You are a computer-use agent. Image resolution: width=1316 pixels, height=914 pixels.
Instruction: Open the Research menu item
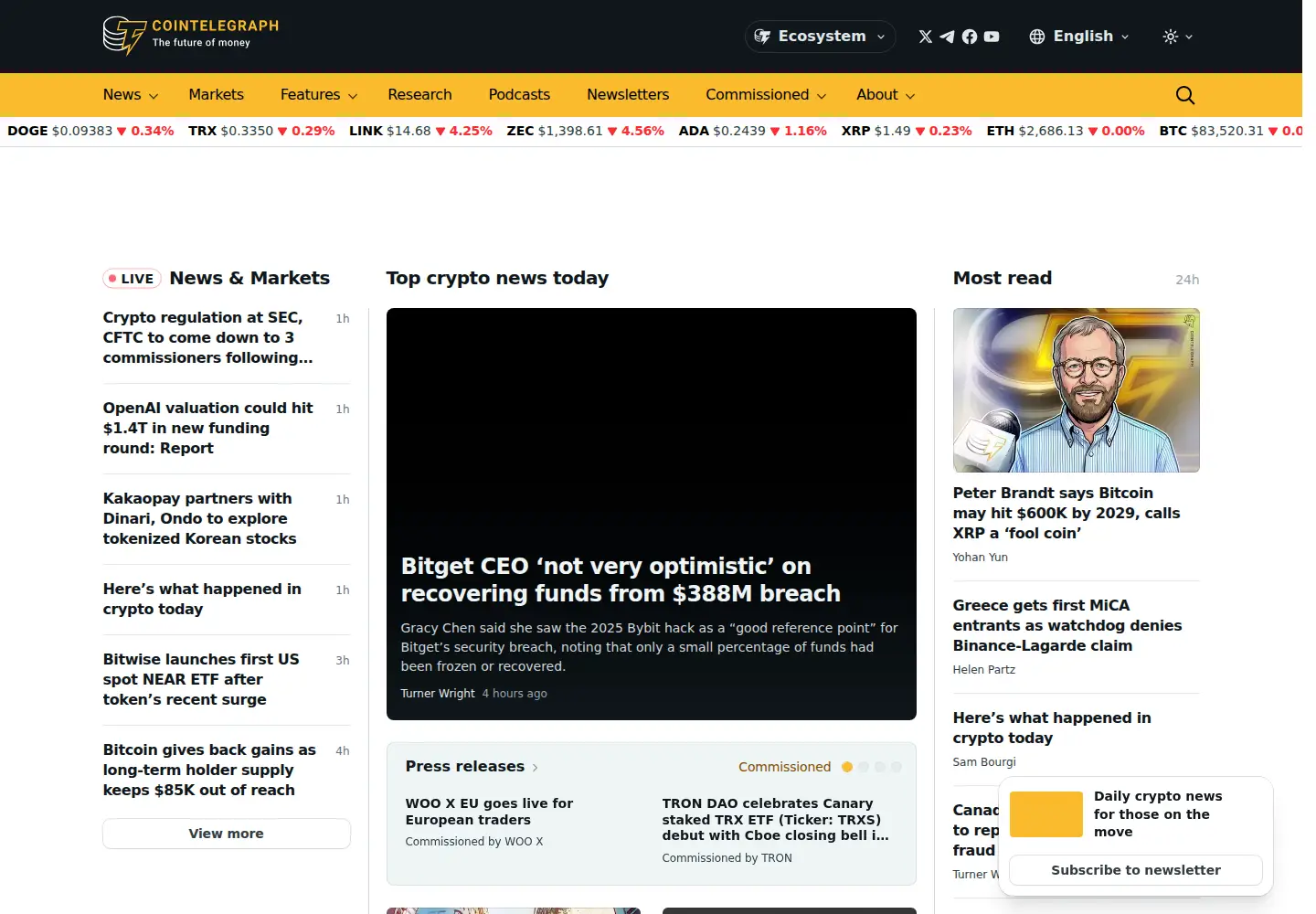coord(419,95)
